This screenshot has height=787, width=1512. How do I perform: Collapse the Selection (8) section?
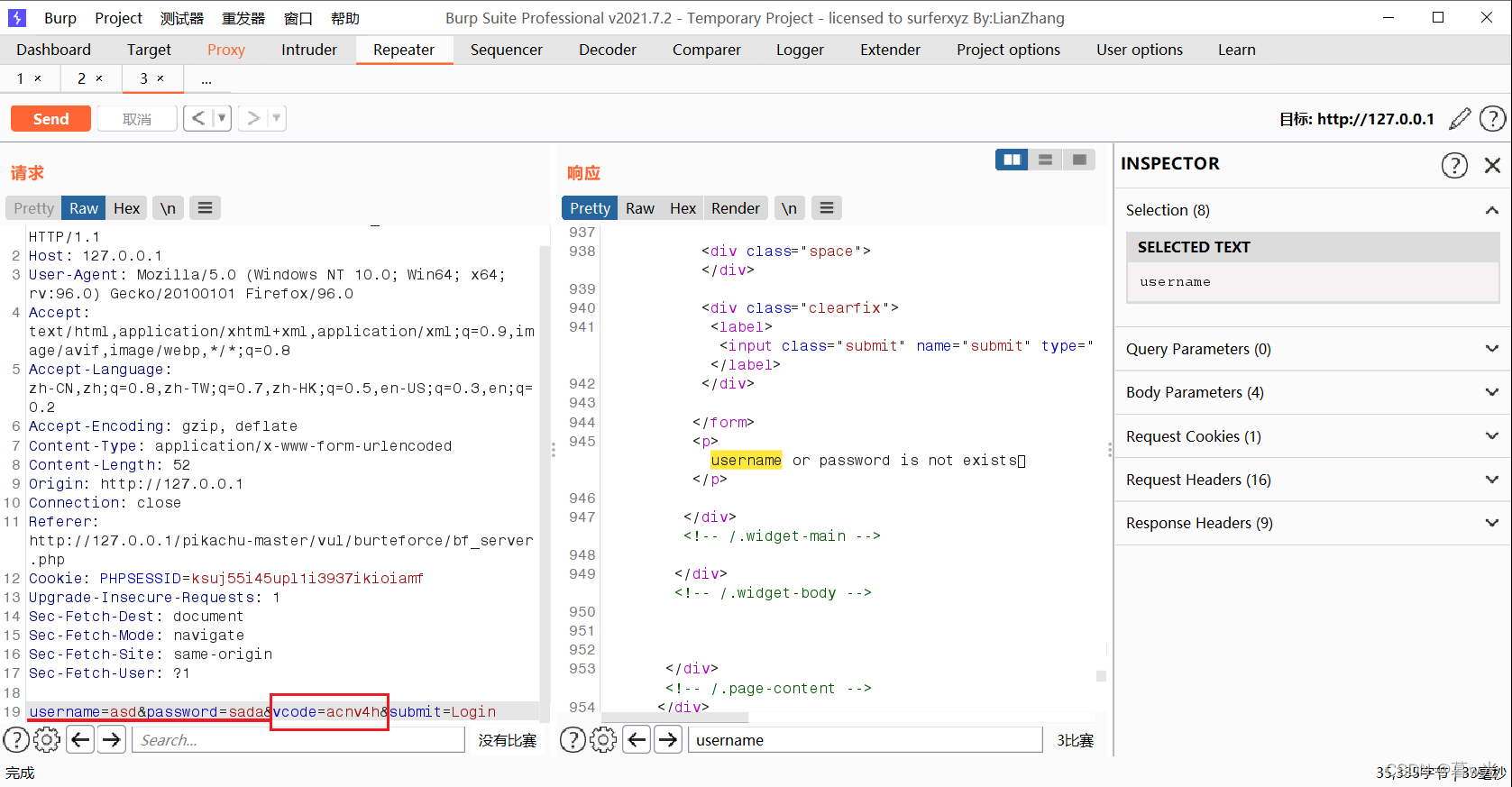pos(1492,210)
